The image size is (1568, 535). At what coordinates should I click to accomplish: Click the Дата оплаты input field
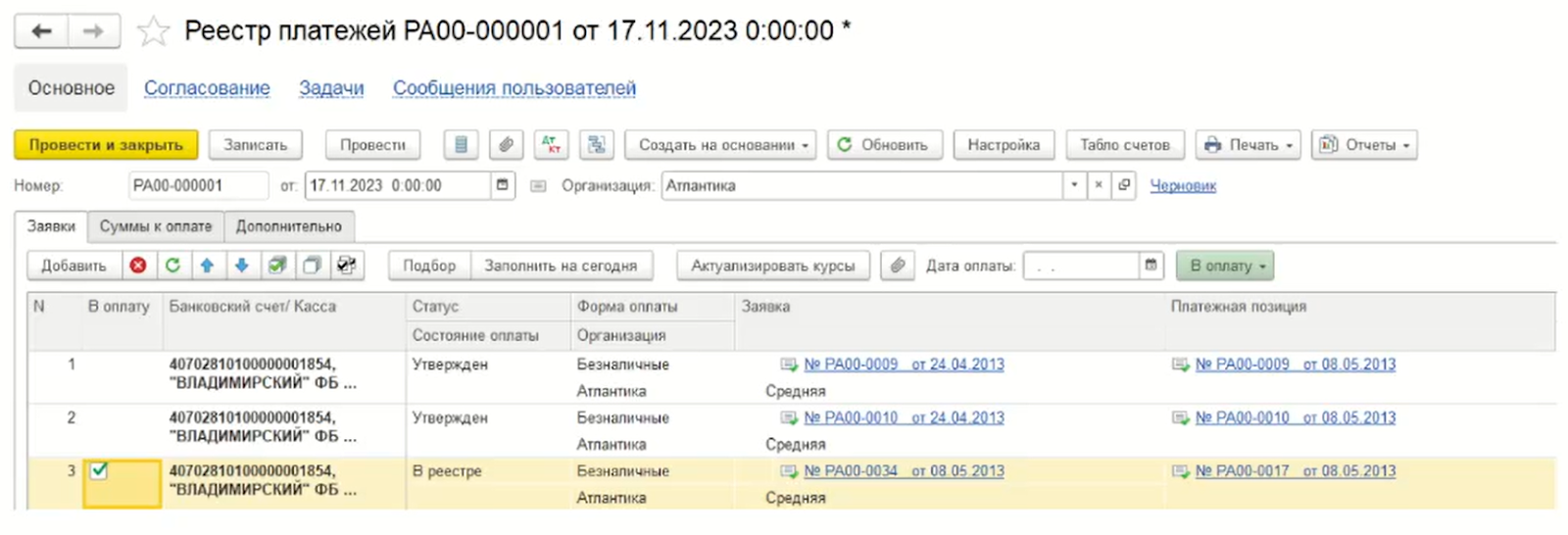click(x=1079, y=266)
